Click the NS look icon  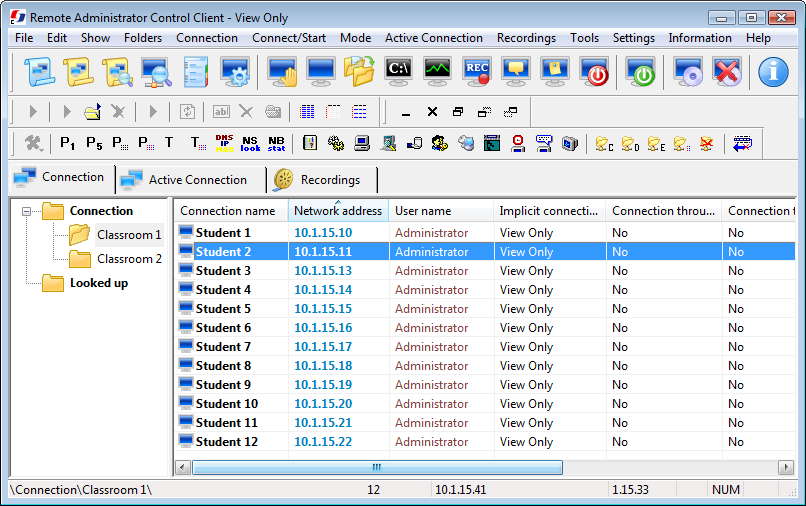pyautogui.click(x=250, y=143)
